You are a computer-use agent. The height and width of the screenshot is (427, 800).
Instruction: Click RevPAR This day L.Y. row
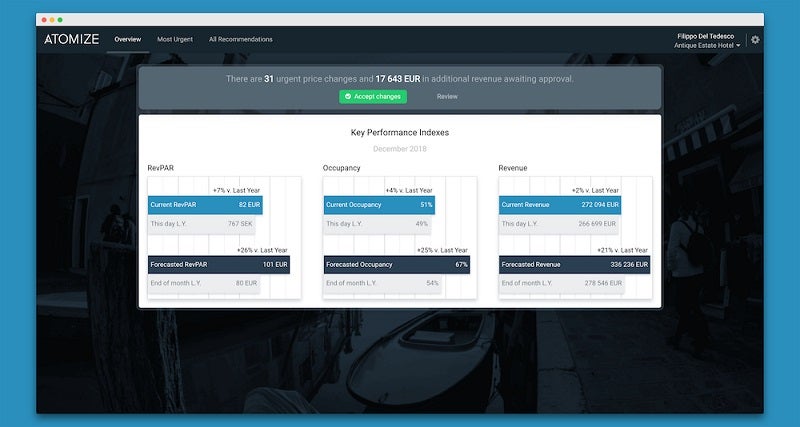coord(202,224)
